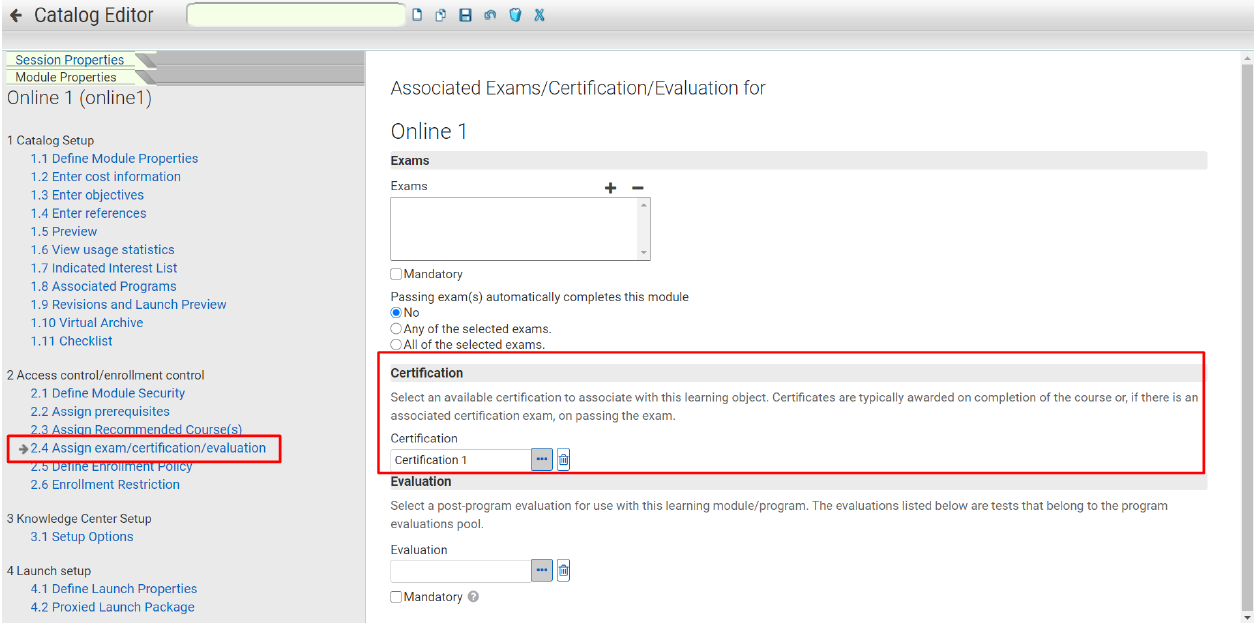Click the scissors cut toolbar icon
This screenshot has width=1260, height=629.
coord(539,15)
